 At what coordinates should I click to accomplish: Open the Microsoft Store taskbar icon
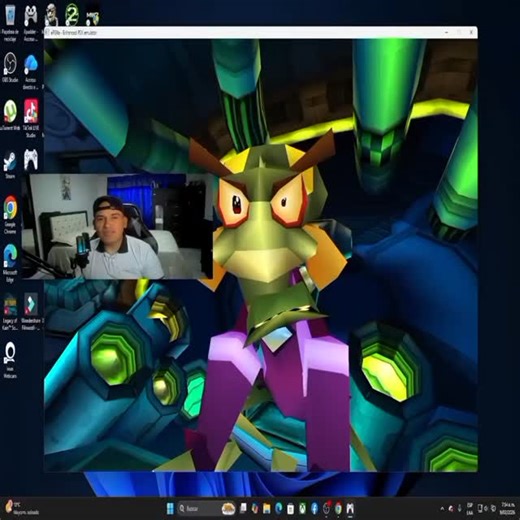pos(290,509)
